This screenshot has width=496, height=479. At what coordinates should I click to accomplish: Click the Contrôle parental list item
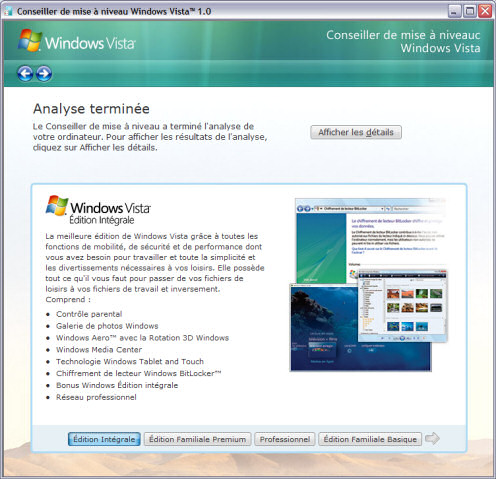pos(89,314)
